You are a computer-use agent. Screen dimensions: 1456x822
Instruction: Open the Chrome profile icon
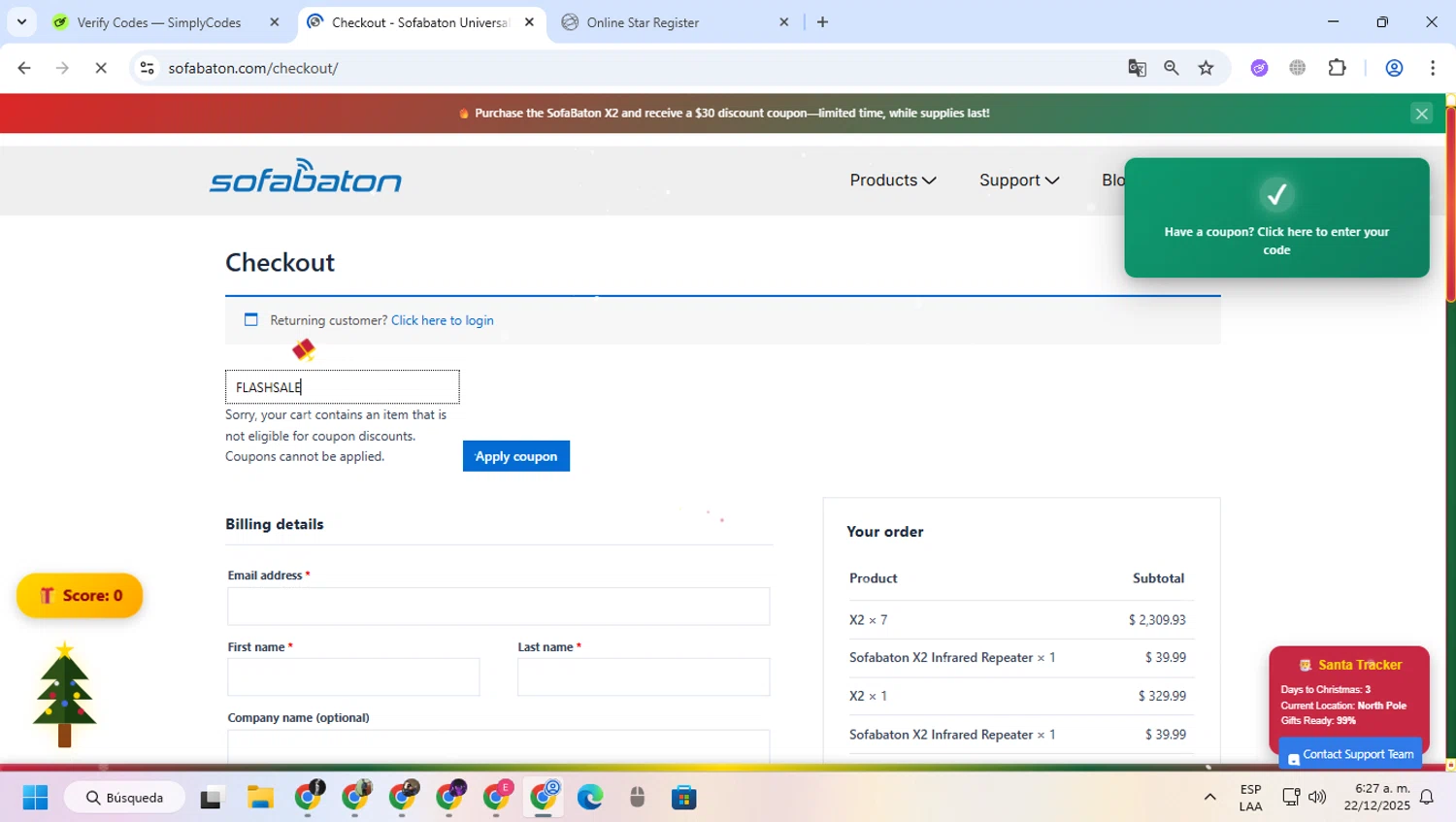pyautogui.click(x=1394, y=68)
